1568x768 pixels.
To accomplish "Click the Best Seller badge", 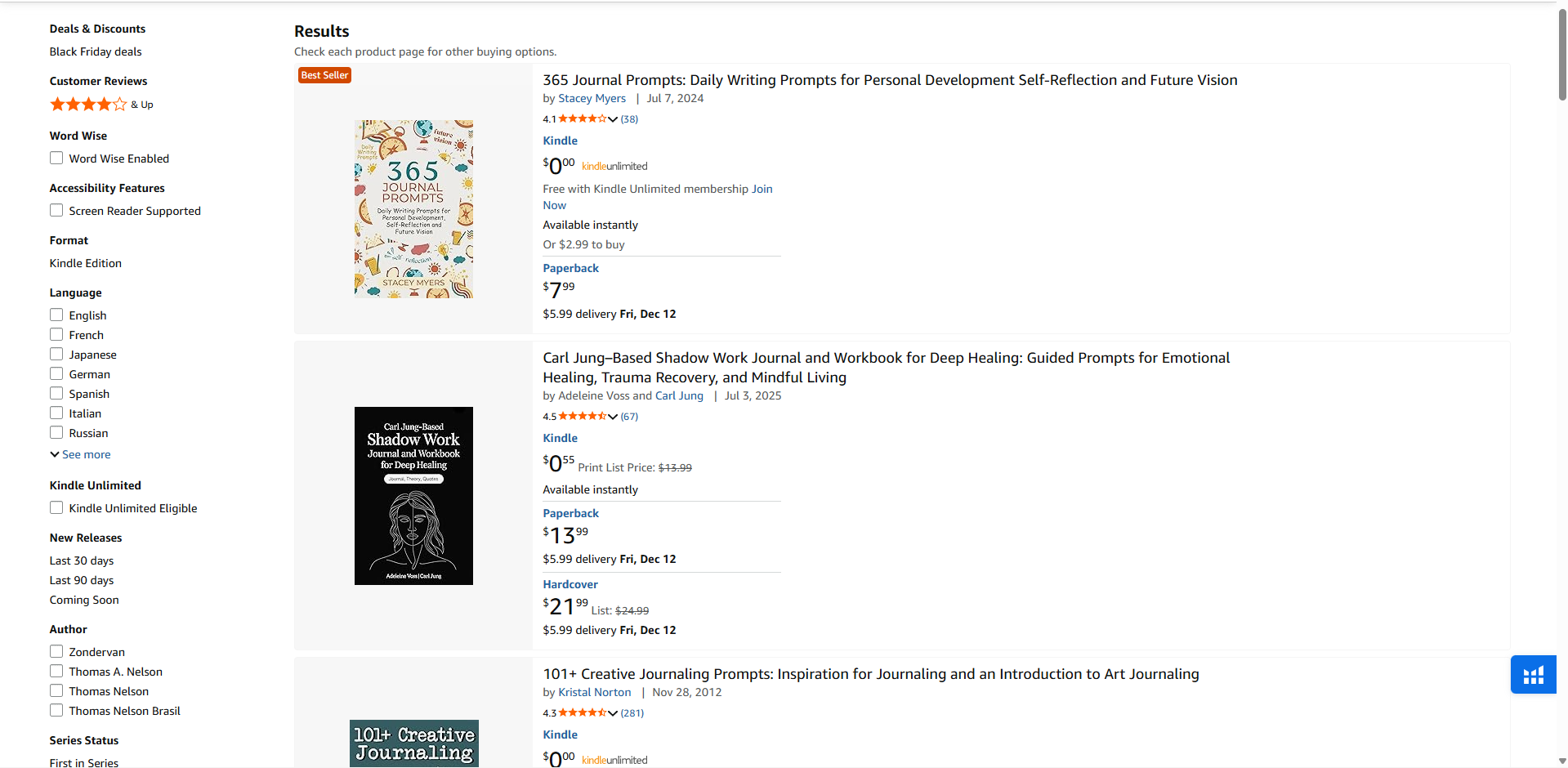I will coord(324,74).
